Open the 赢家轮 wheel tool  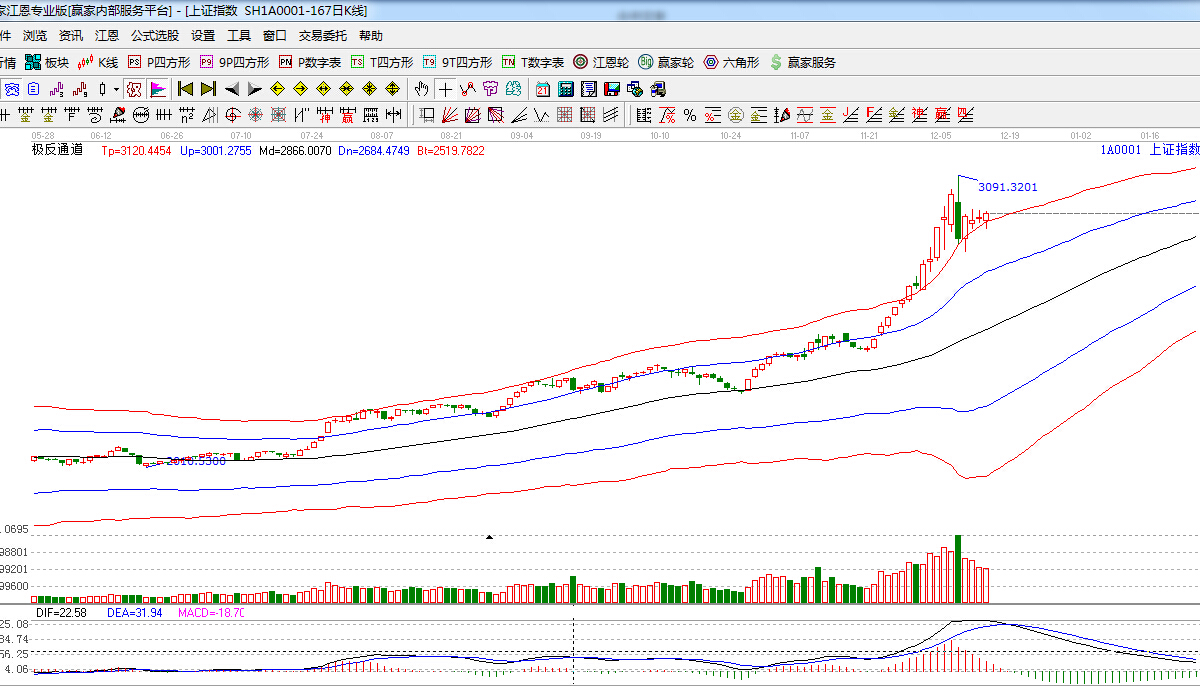(x=666, y=62)
